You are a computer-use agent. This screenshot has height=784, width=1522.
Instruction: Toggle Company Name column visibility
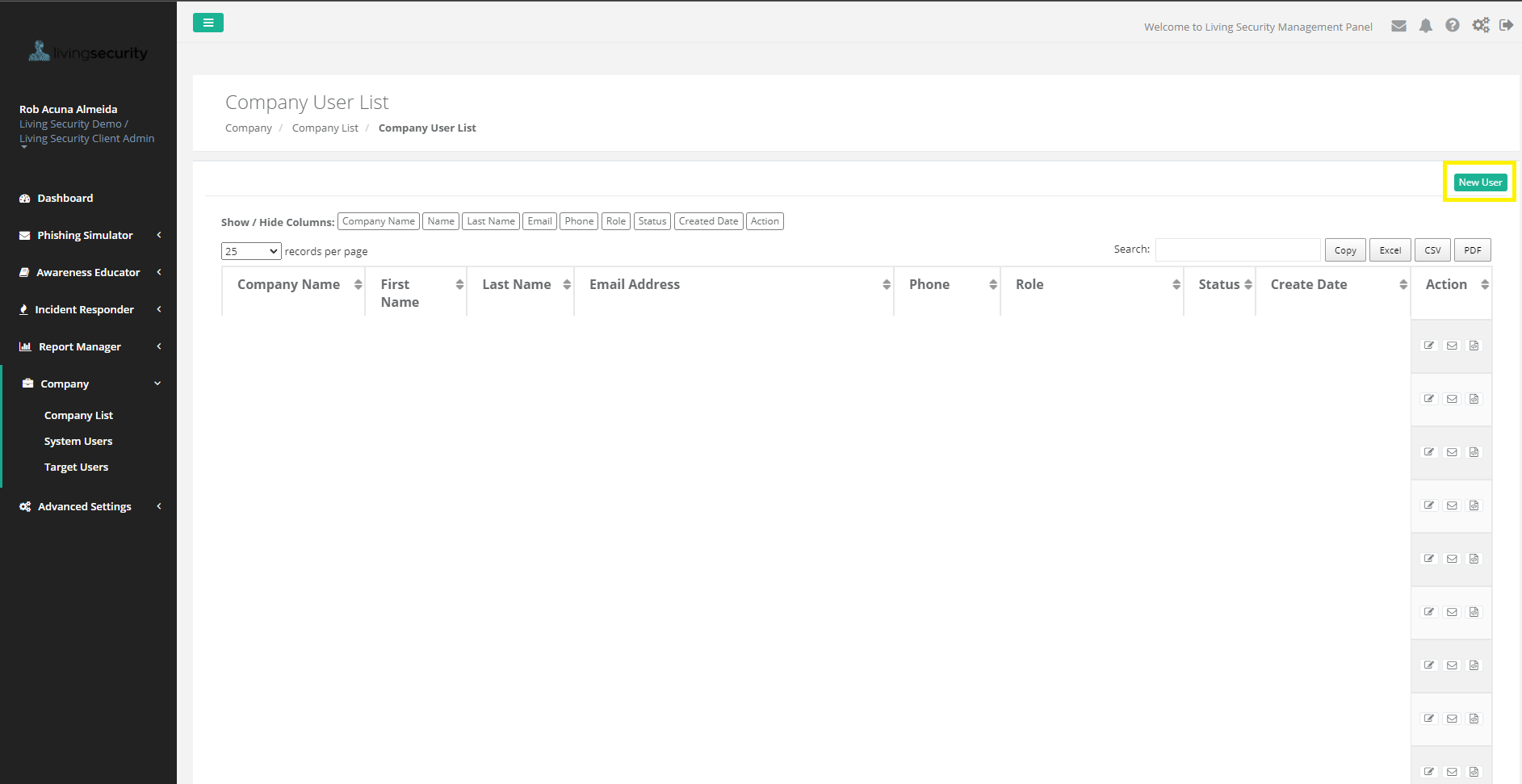point(379,221)
